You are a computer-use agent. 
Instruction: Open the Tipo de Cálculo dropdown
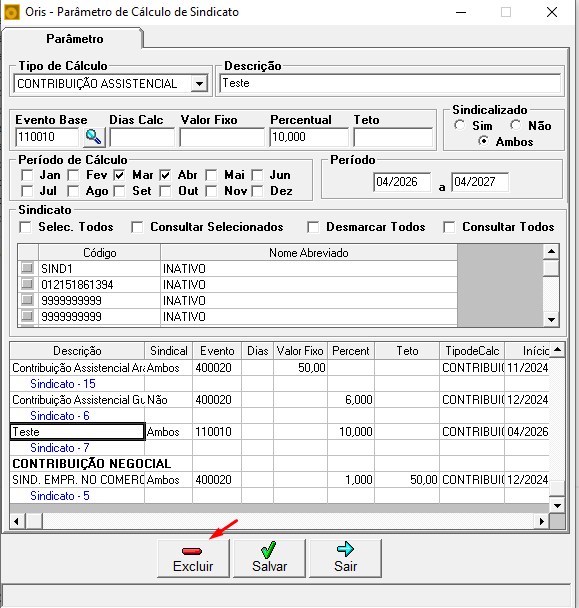pyautogui.click(x=199, y=84)
